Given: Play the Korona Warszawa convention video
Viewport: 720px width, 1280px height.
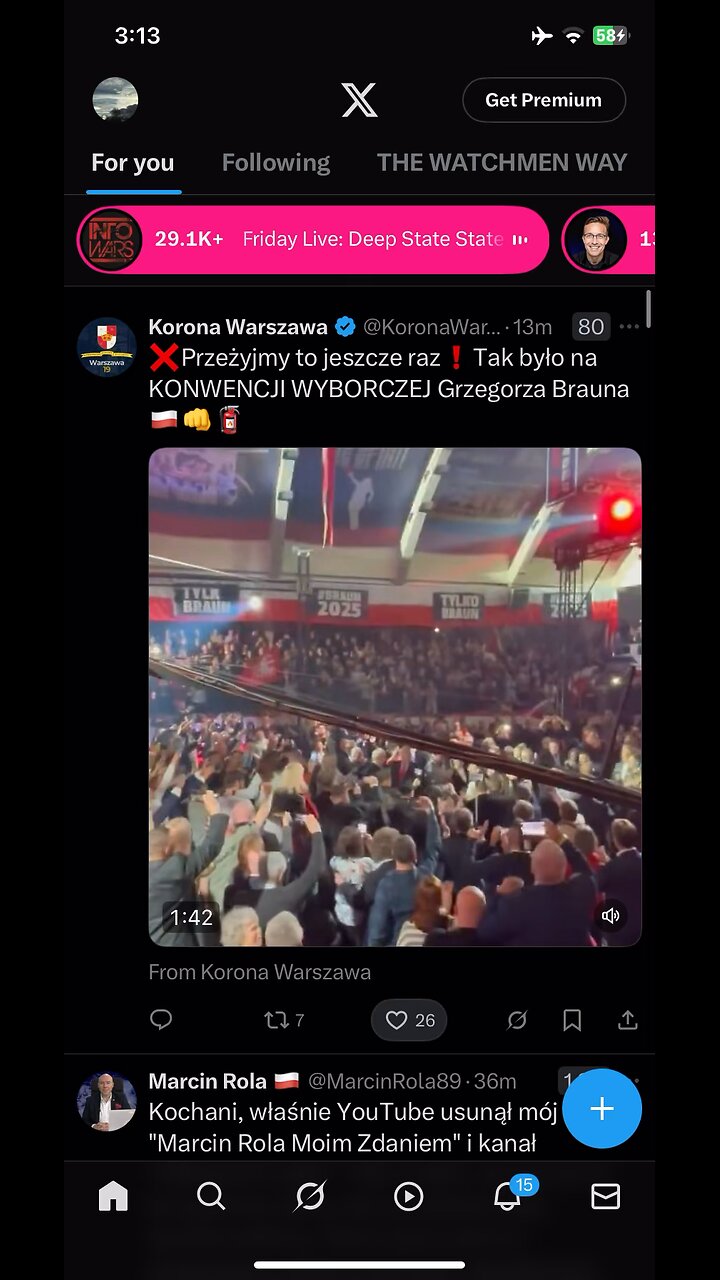Looking at the screenshot, I should click(x=395, y=697).
